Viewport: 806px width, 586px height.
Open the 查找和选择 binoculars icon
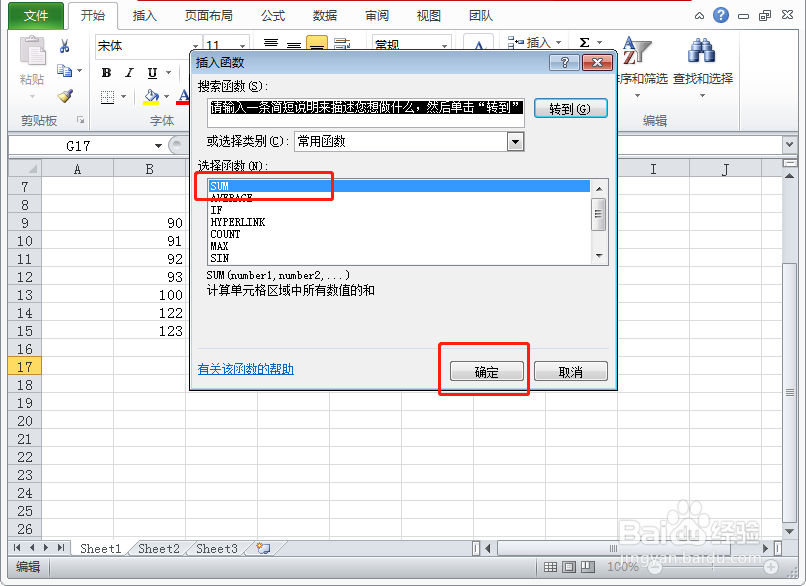[701, 50]
